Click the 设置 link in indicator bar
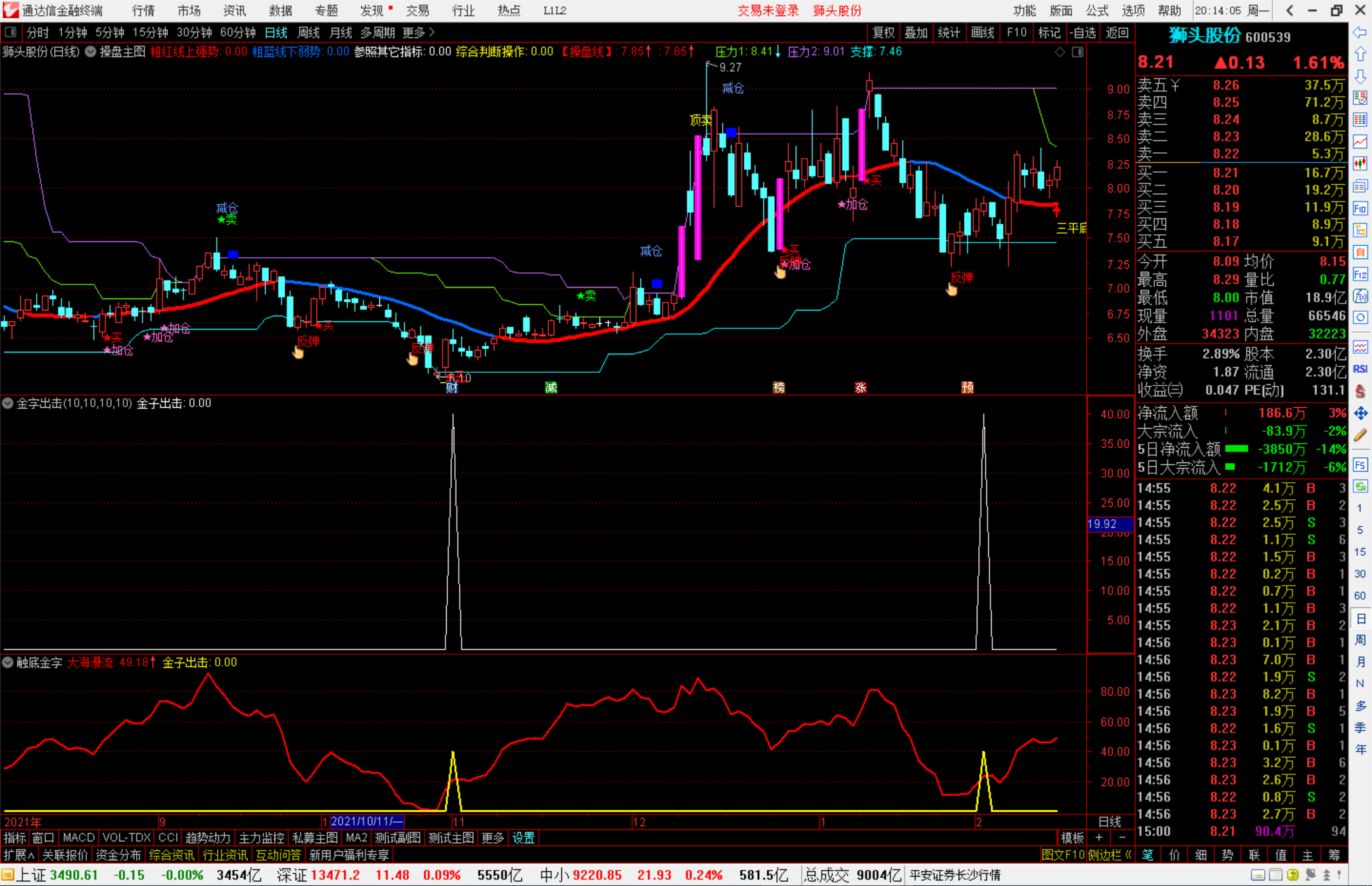The height and width of the screenshot is (886, 1372). 523,838
